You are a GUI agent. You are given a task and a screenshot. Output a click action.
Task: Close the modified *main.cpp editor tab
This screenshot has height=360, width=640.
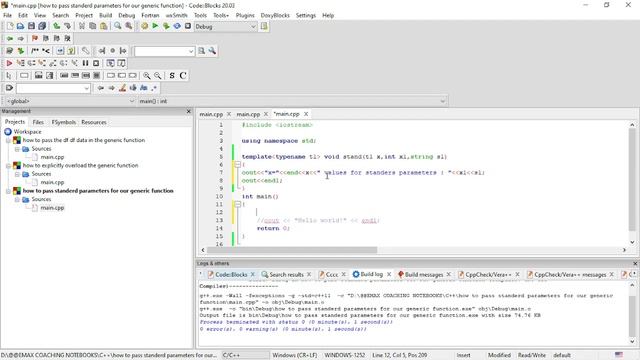tap(306, 114)
